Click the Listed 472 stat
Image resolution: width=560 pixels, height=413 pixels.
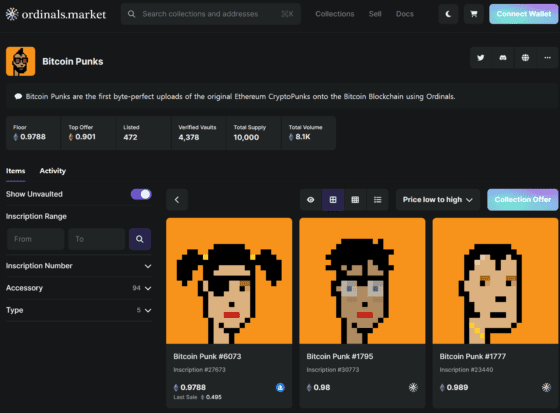click(x=144, y=133)
